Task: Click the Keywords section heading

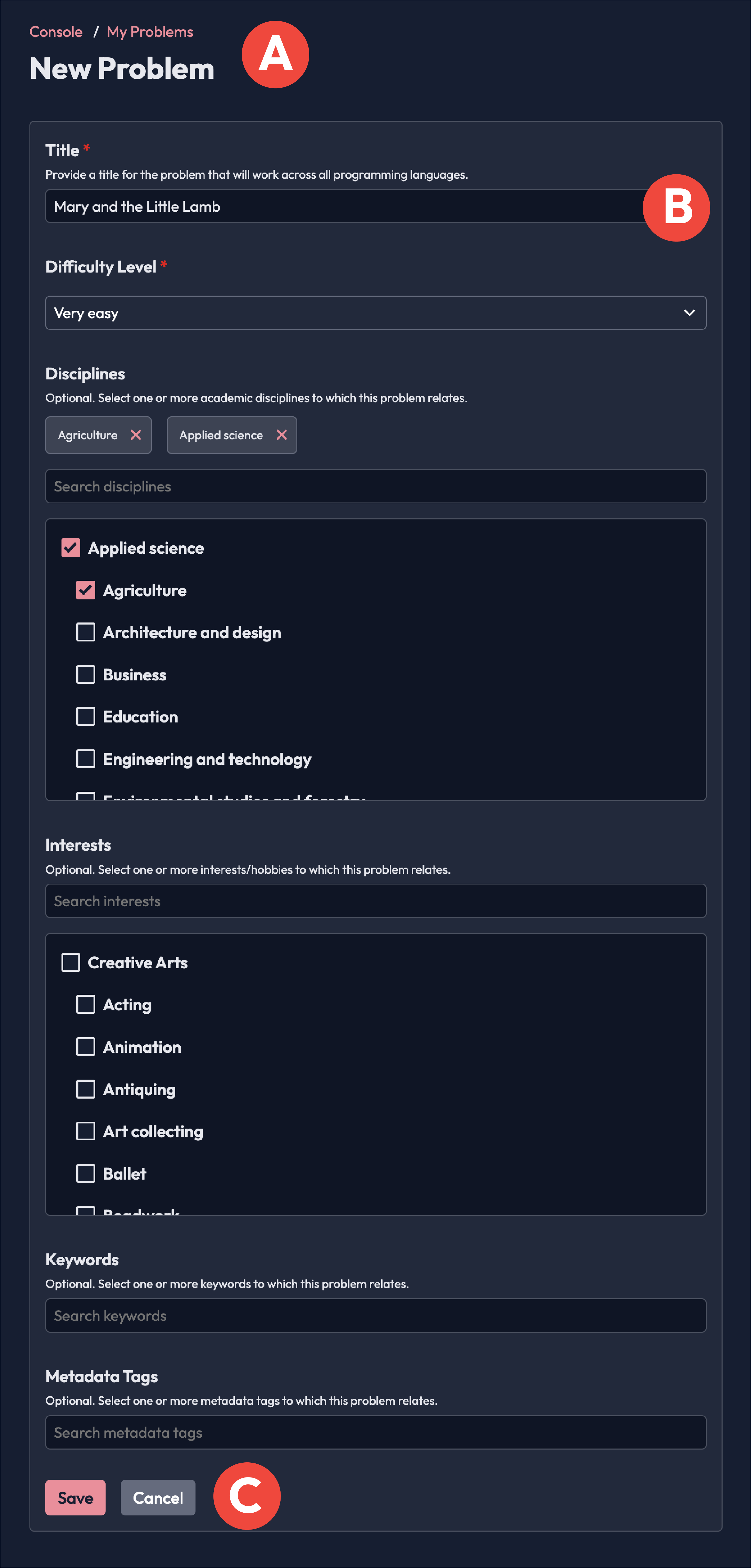Action: 82,1259
